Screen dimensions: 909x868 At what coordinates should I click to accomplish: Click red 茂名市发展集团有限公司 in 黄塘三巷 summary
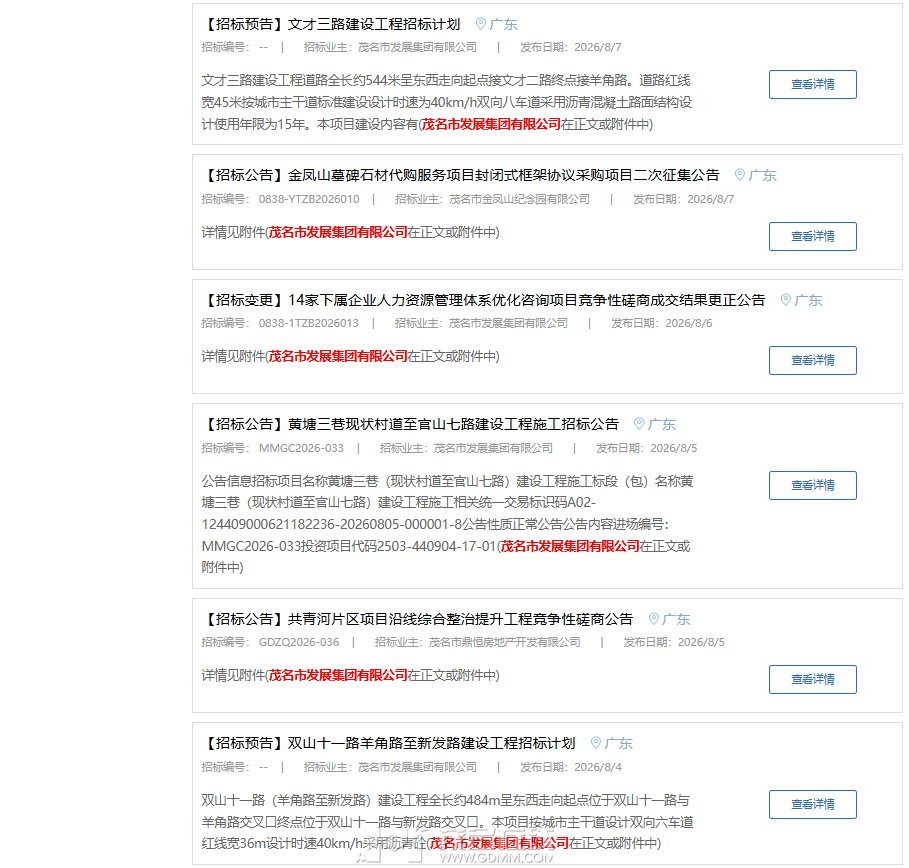click(570, 546)
